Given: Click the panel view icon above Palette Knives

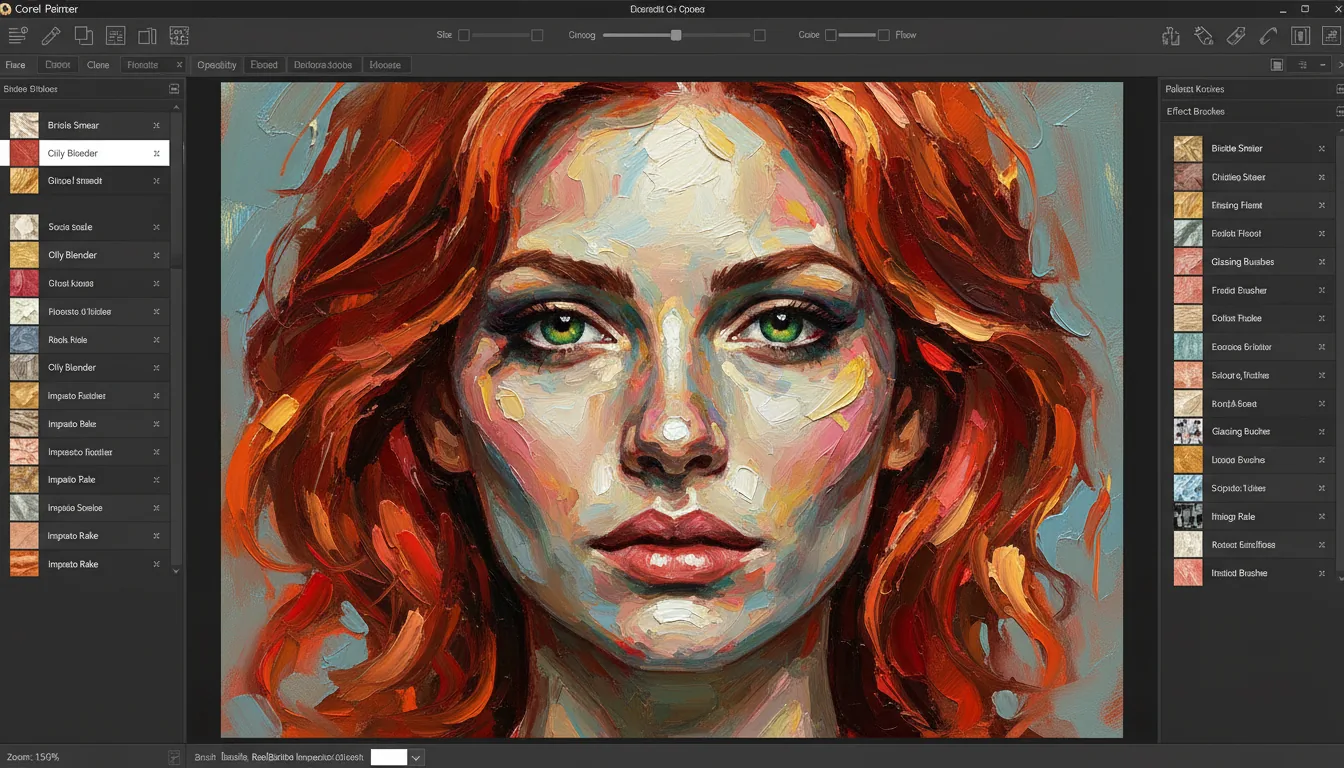Looking at the screenshot, I should pos(1277,64).
